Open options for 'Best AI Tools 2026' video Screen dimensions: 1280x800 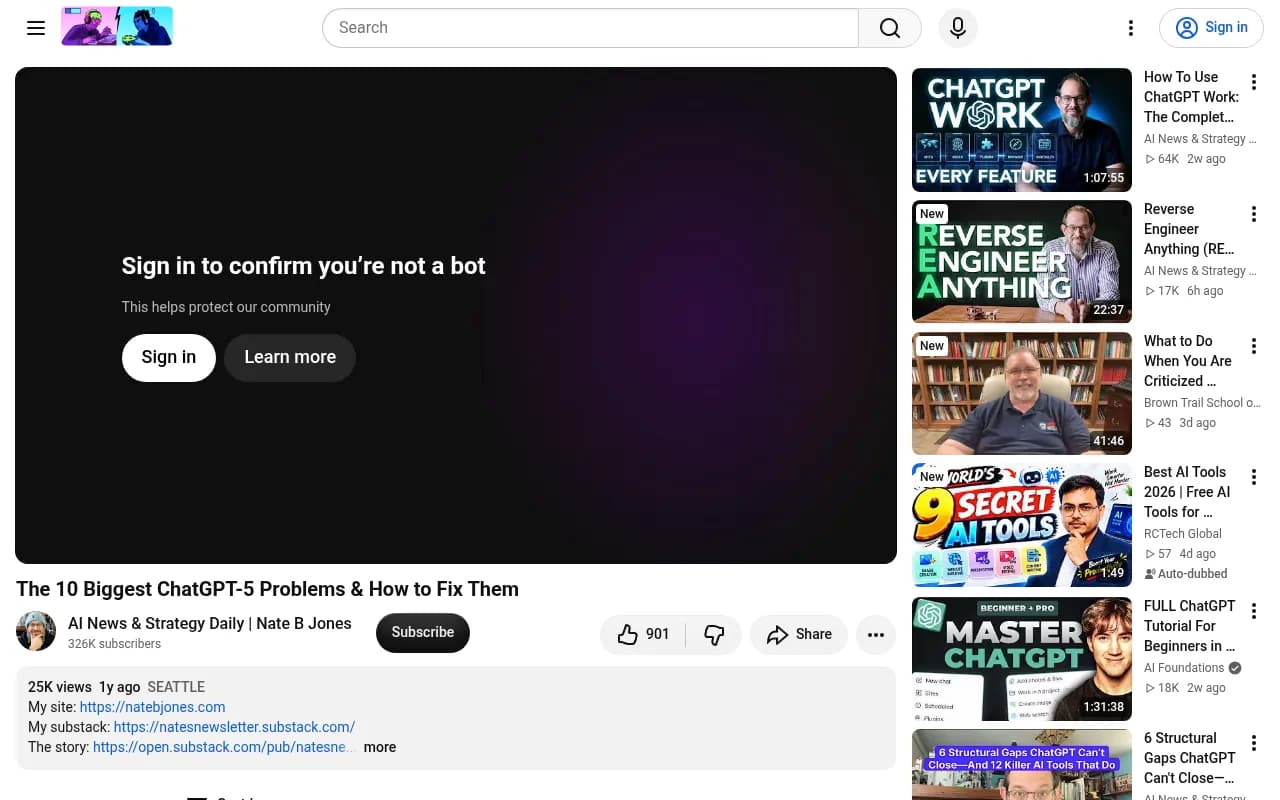click(1254, 477)
